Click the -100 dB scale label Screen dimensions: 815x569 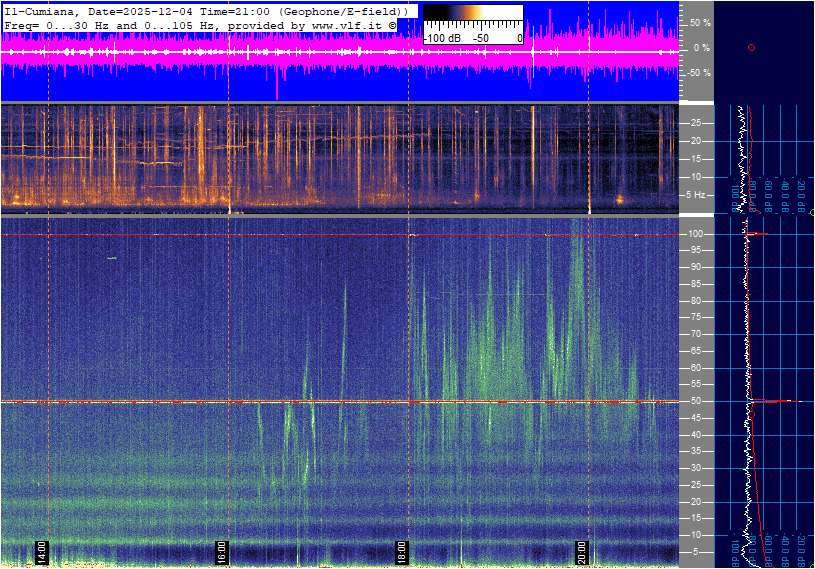(x=441, y=38)
